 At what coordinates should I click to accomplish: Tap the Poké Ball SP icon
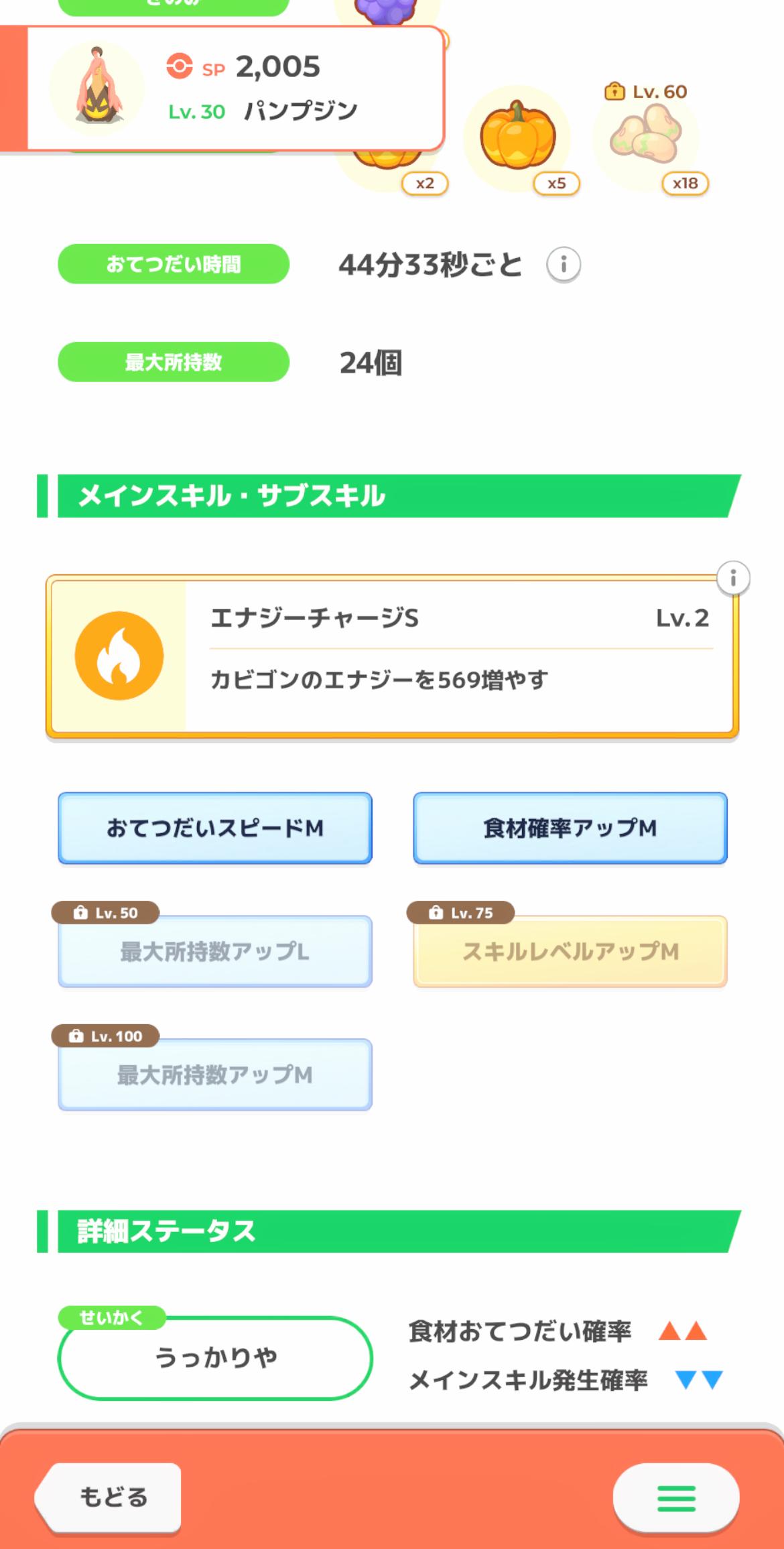coord(179,66)
